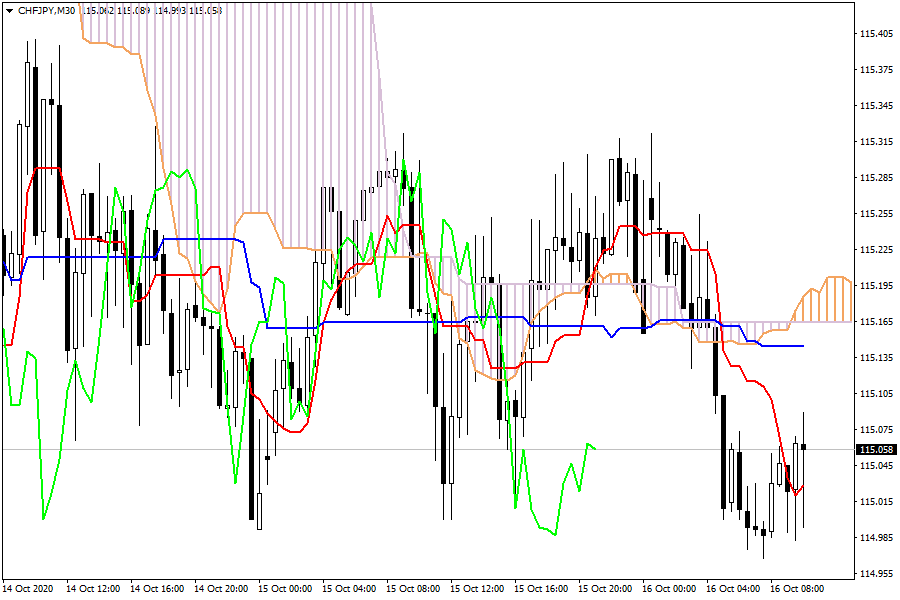Click the 115.285 price scale mark
This screenshot has height=600, width=900.
coord(875,178)
